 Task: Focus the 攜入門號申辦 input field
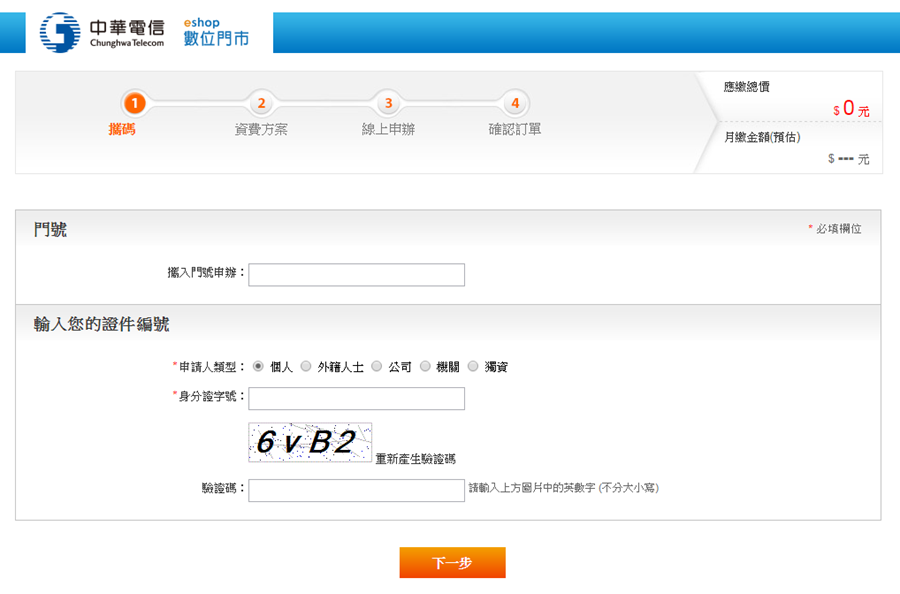356,275
